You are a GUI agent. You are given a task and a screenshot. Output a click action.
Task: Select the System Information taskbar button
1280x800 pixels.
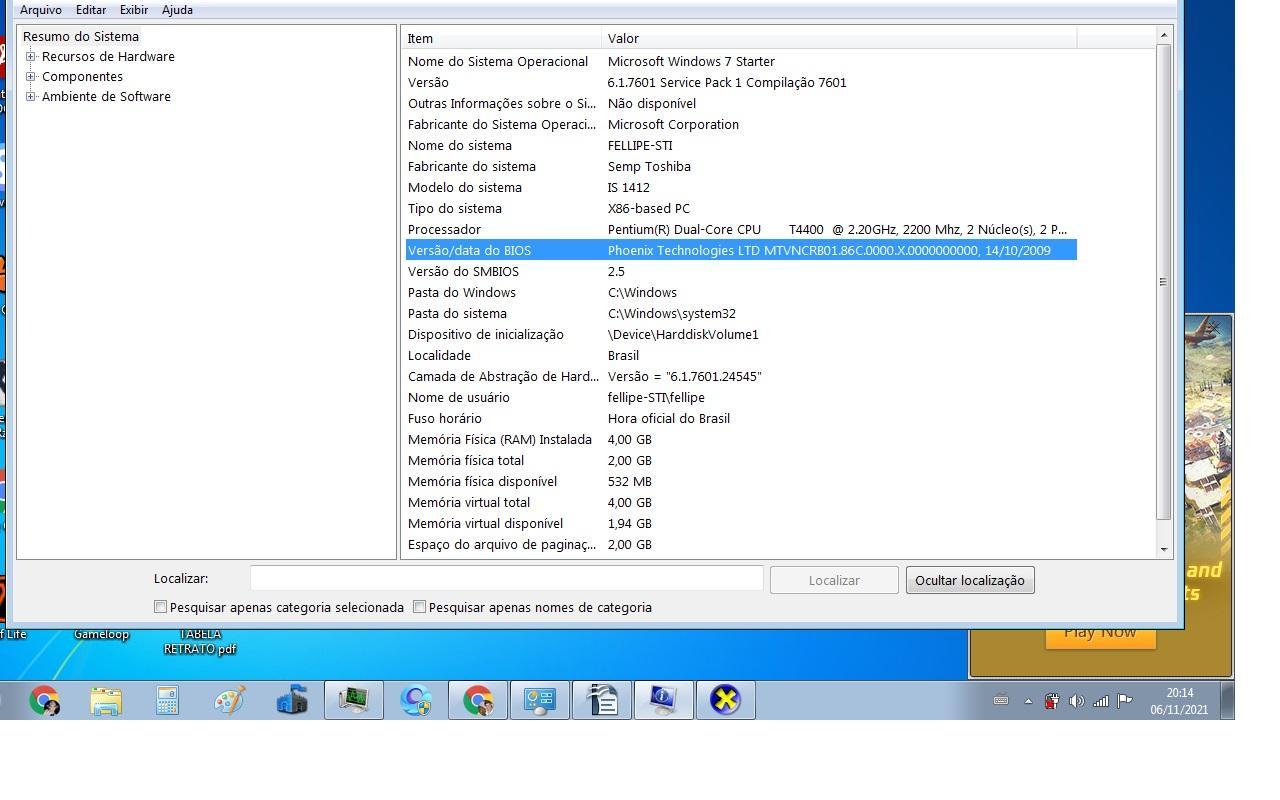664,700
